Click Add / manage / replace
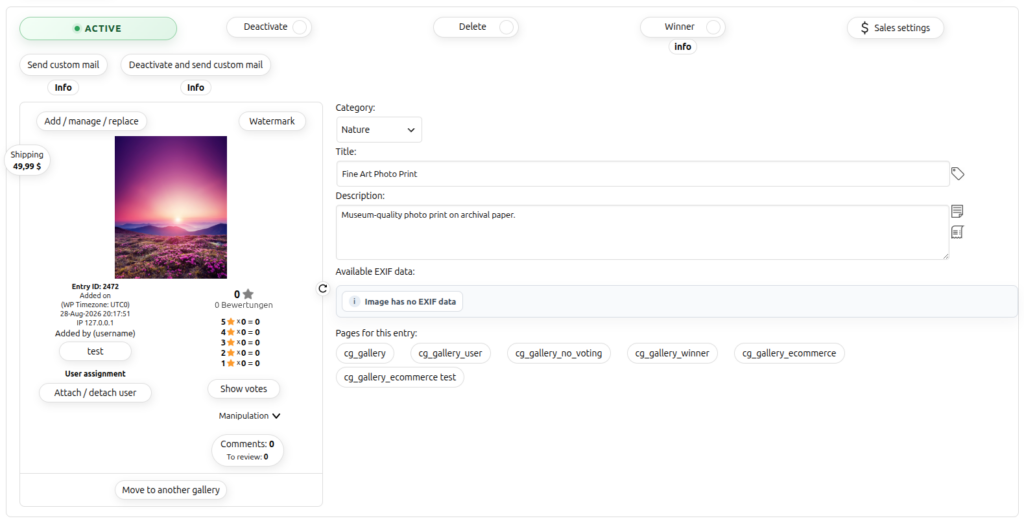Viewport: 1024px width, 523px height. (x=91, y=121)
